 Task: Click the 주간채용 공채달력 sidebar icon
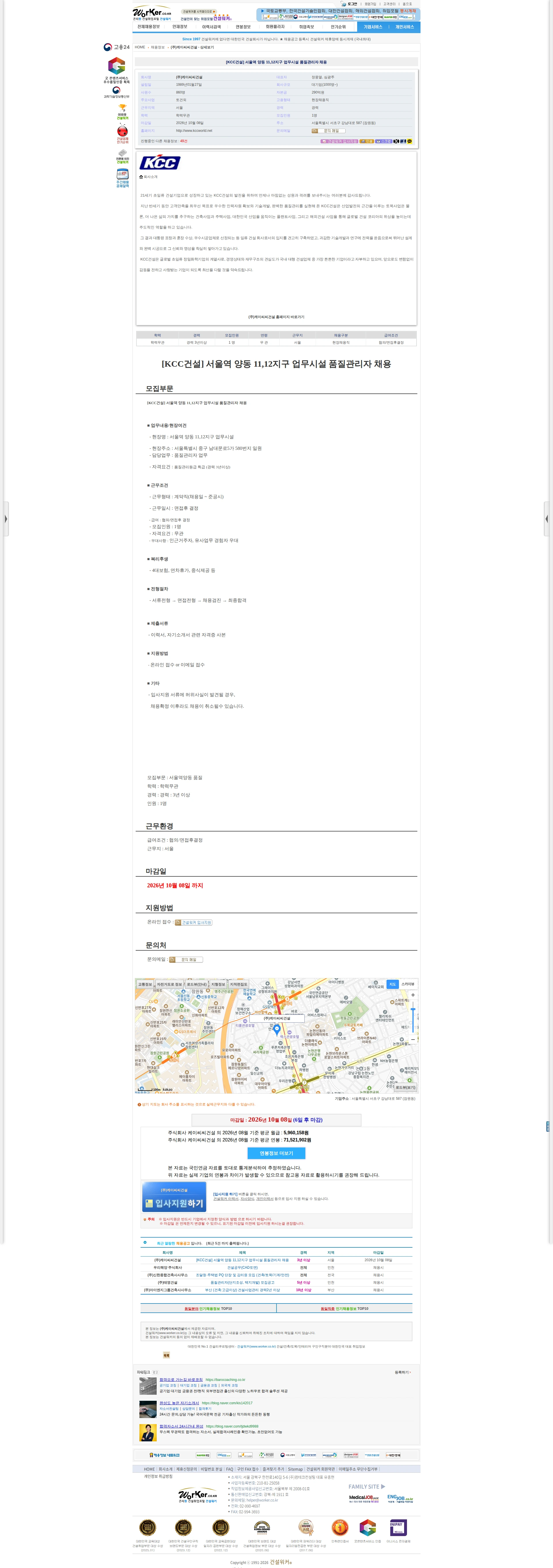pyautogui.click(x=122, y=178)
